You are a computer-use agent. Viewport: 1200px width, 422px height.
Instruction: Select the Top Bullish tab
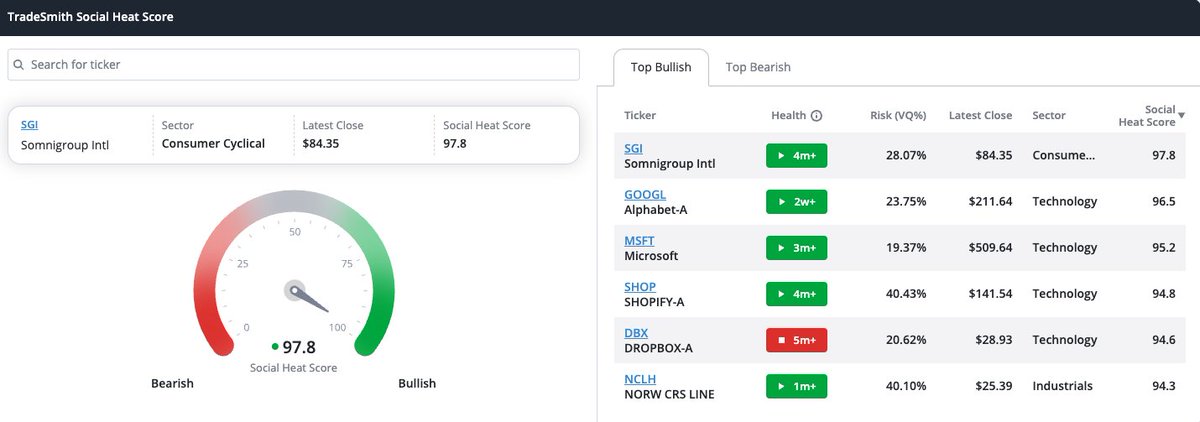click(660, 67)
